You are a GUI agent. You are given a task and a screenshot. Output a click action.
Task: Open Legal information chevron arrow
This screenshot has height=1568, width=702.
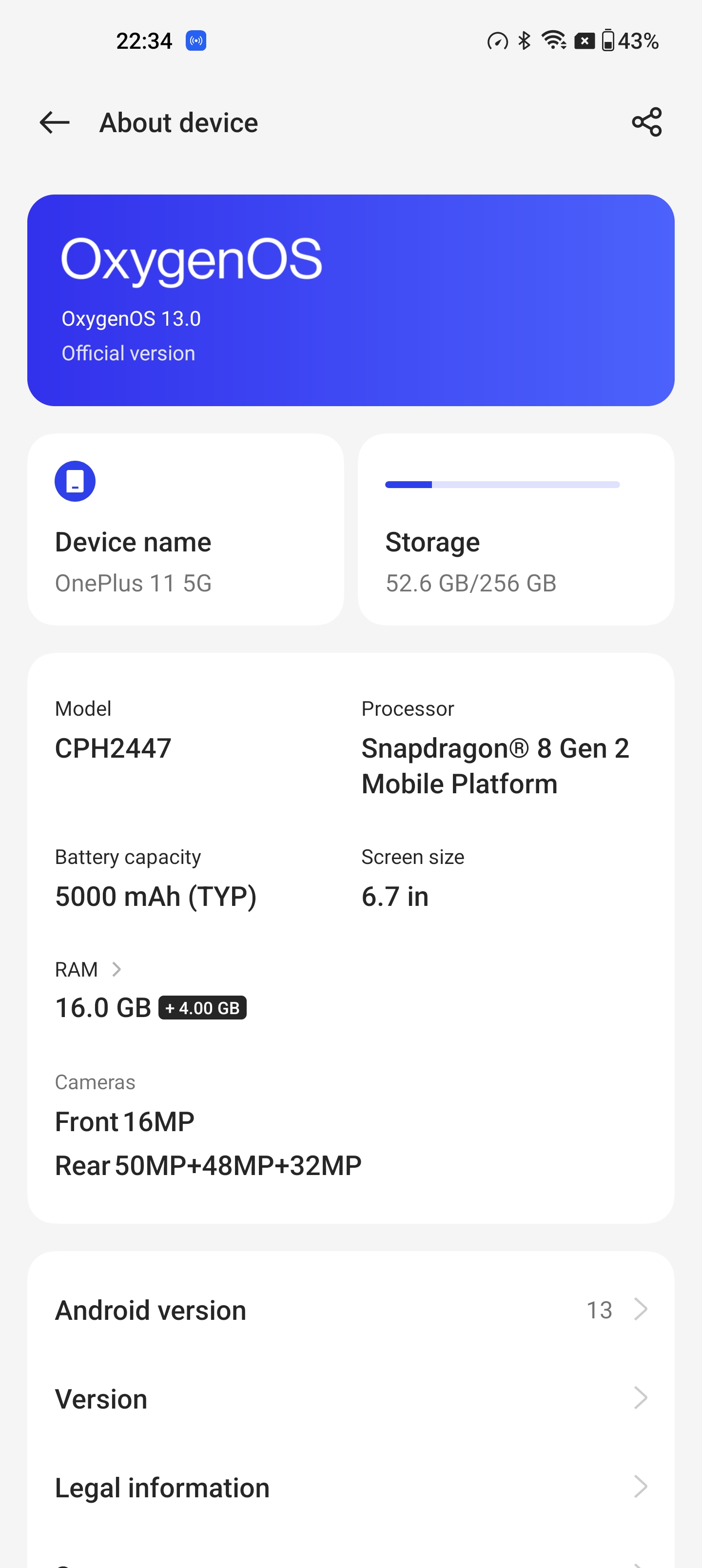(640, 1487)
